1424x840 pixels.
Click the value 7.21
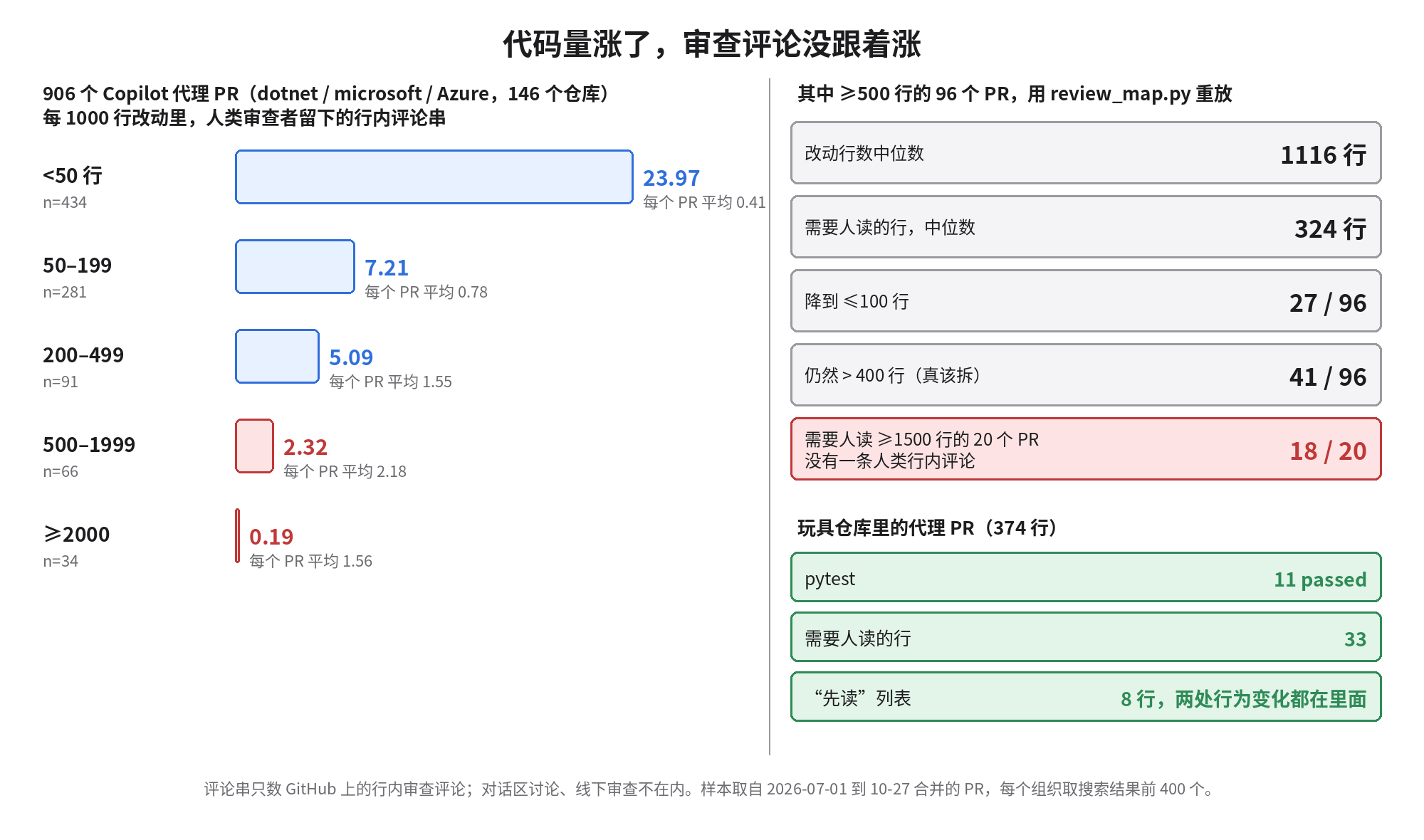point(387,268)
